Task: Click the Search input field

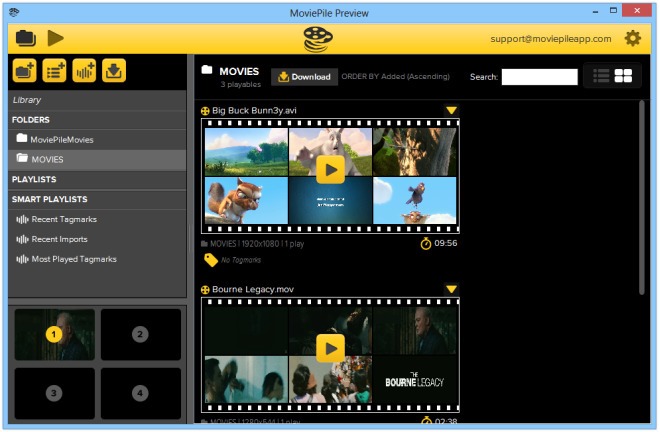Action: click(540, 77)
